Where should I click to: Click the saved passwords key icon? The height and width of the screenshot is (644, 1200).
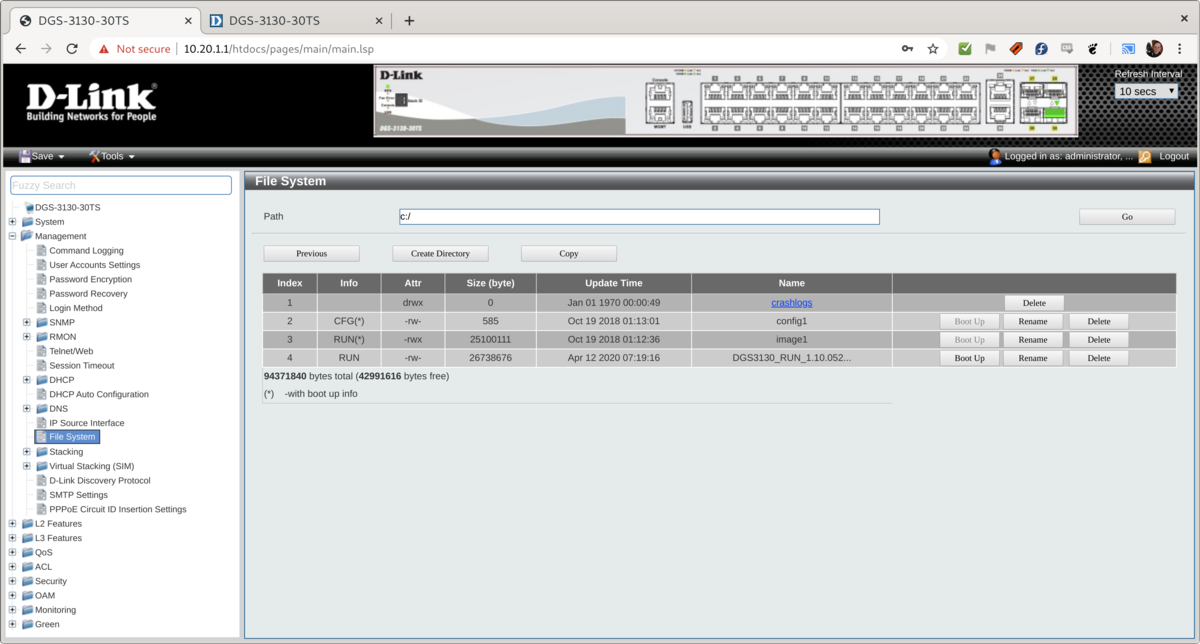pyautogui.click(x=907, y=48)
